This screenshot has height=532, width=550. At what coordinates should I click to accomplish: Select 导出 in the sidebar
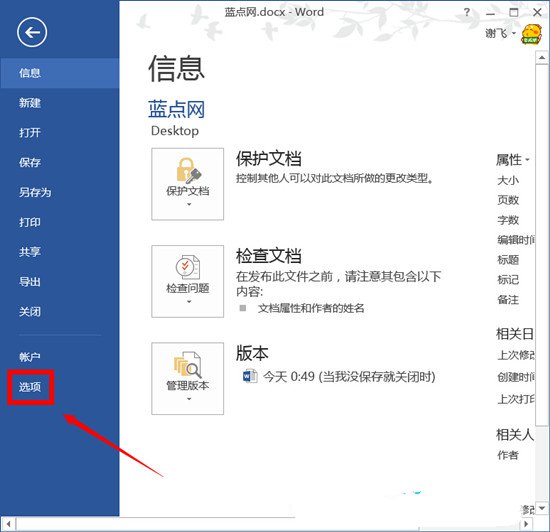pyautogui.click(x=60, y=282)
